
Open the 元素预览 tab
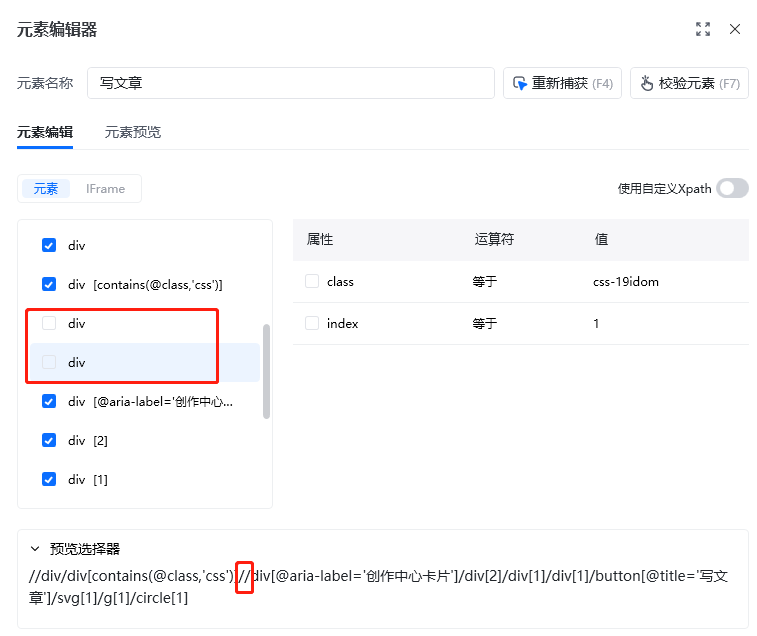pyautogui.click(x=133, y=132)
